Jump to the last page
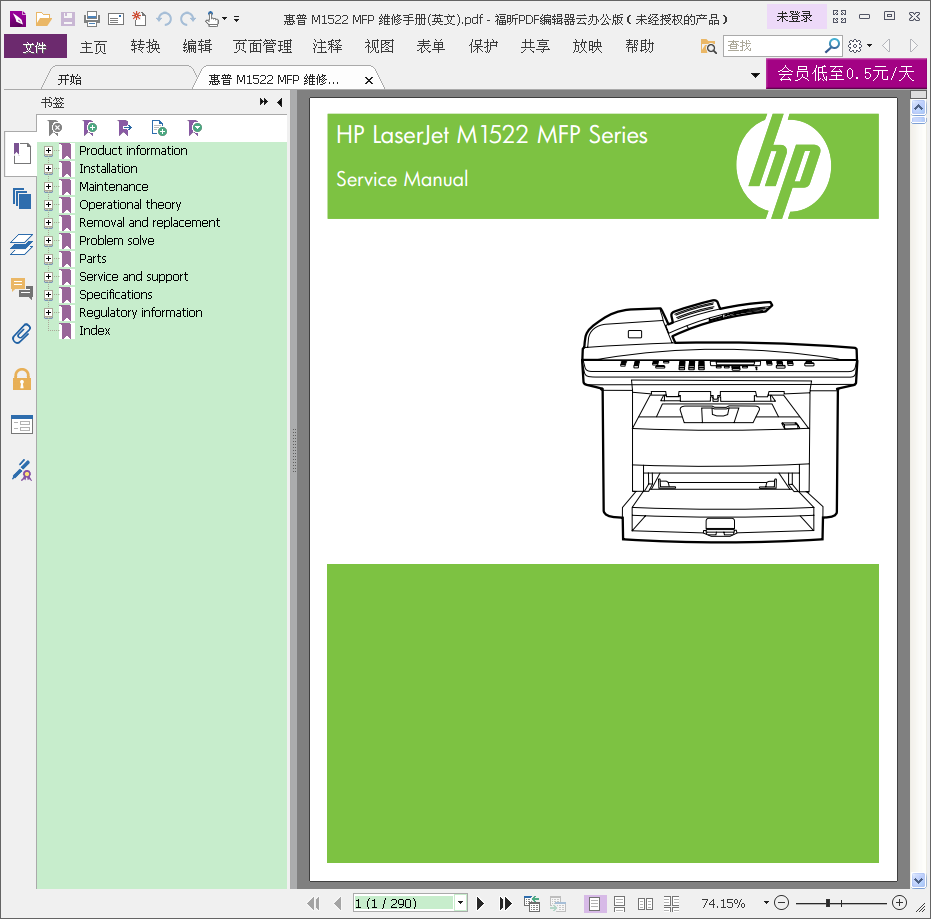This screenshot has width=931, height=919. 505,904
